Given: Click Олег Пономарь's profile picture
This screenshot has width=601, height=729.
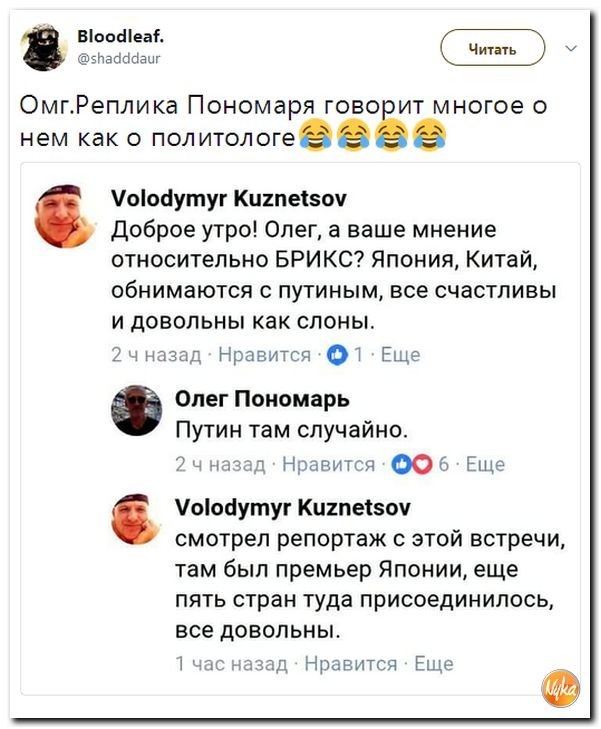Looking at the screenshot, I should [x=137, y=409].
